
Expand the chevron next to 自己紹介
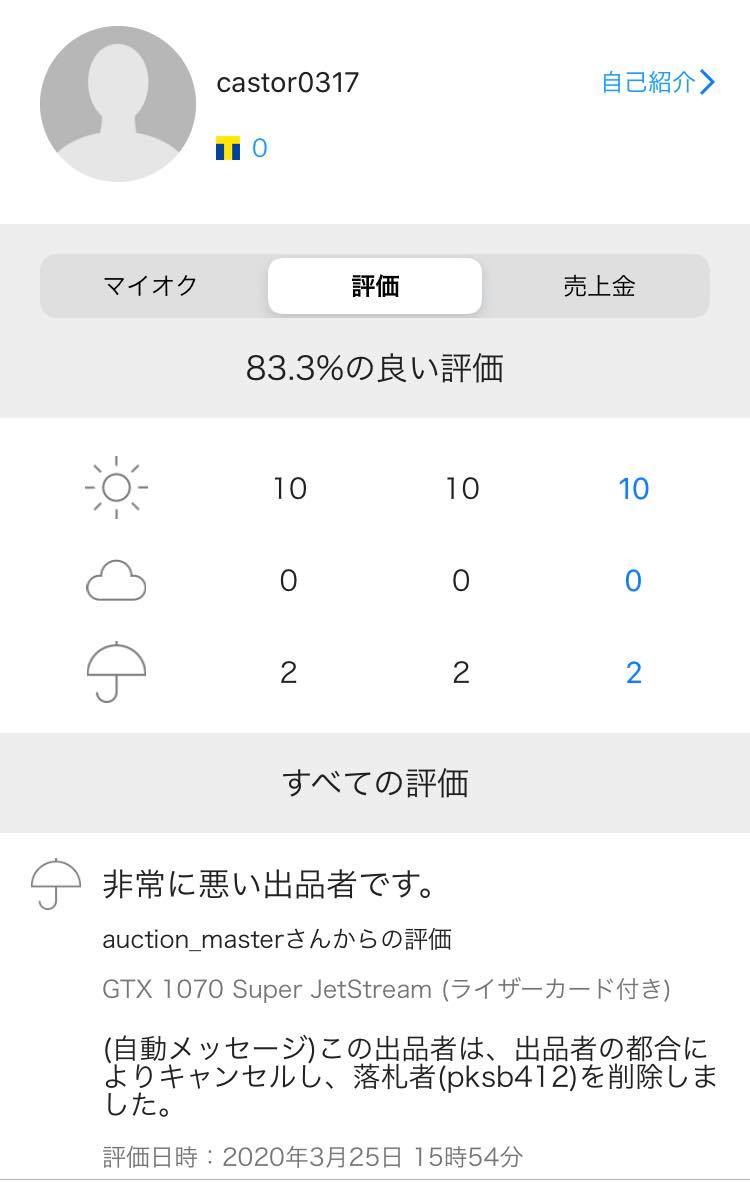pos(708,82)
